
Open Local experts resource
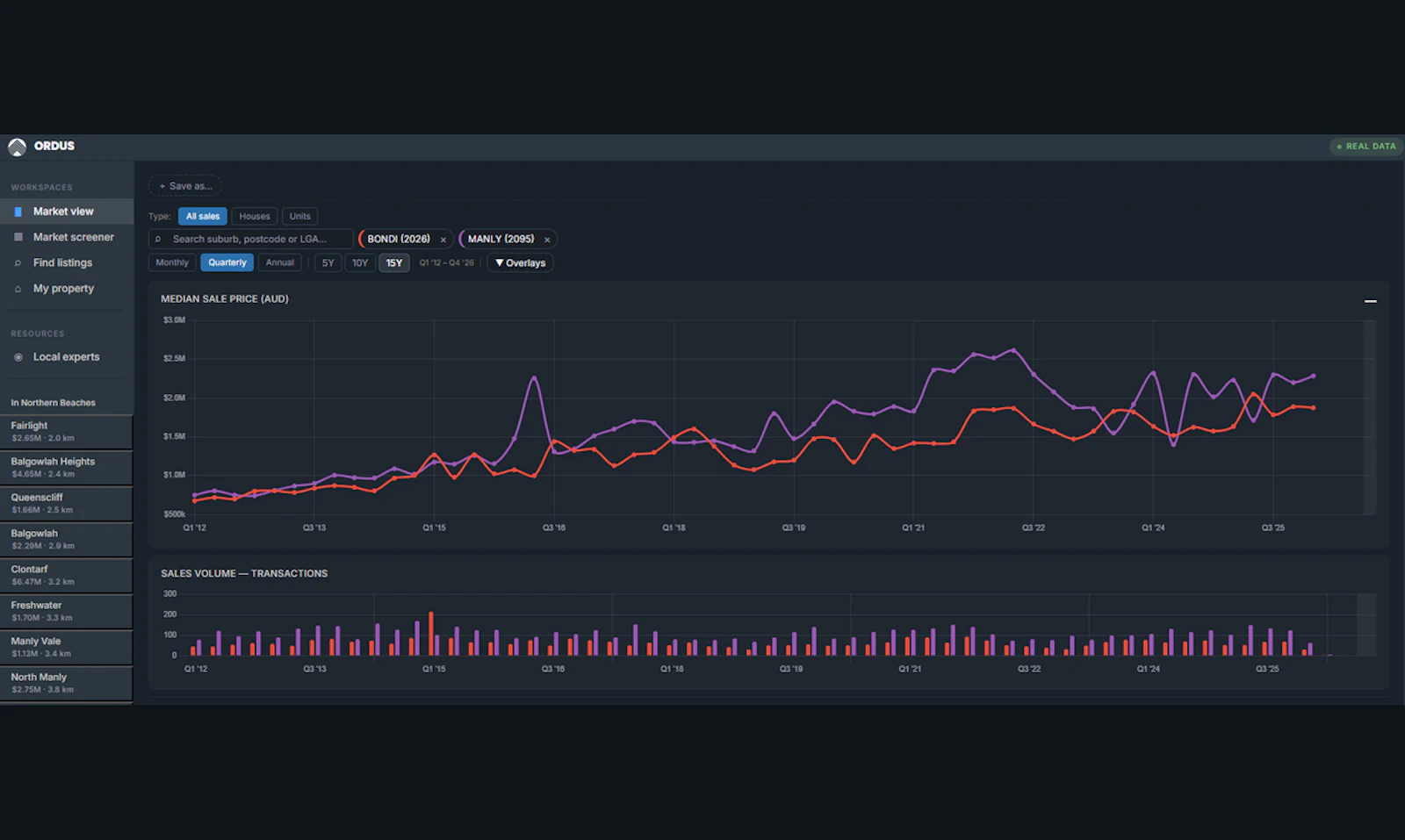pos(67,357)
